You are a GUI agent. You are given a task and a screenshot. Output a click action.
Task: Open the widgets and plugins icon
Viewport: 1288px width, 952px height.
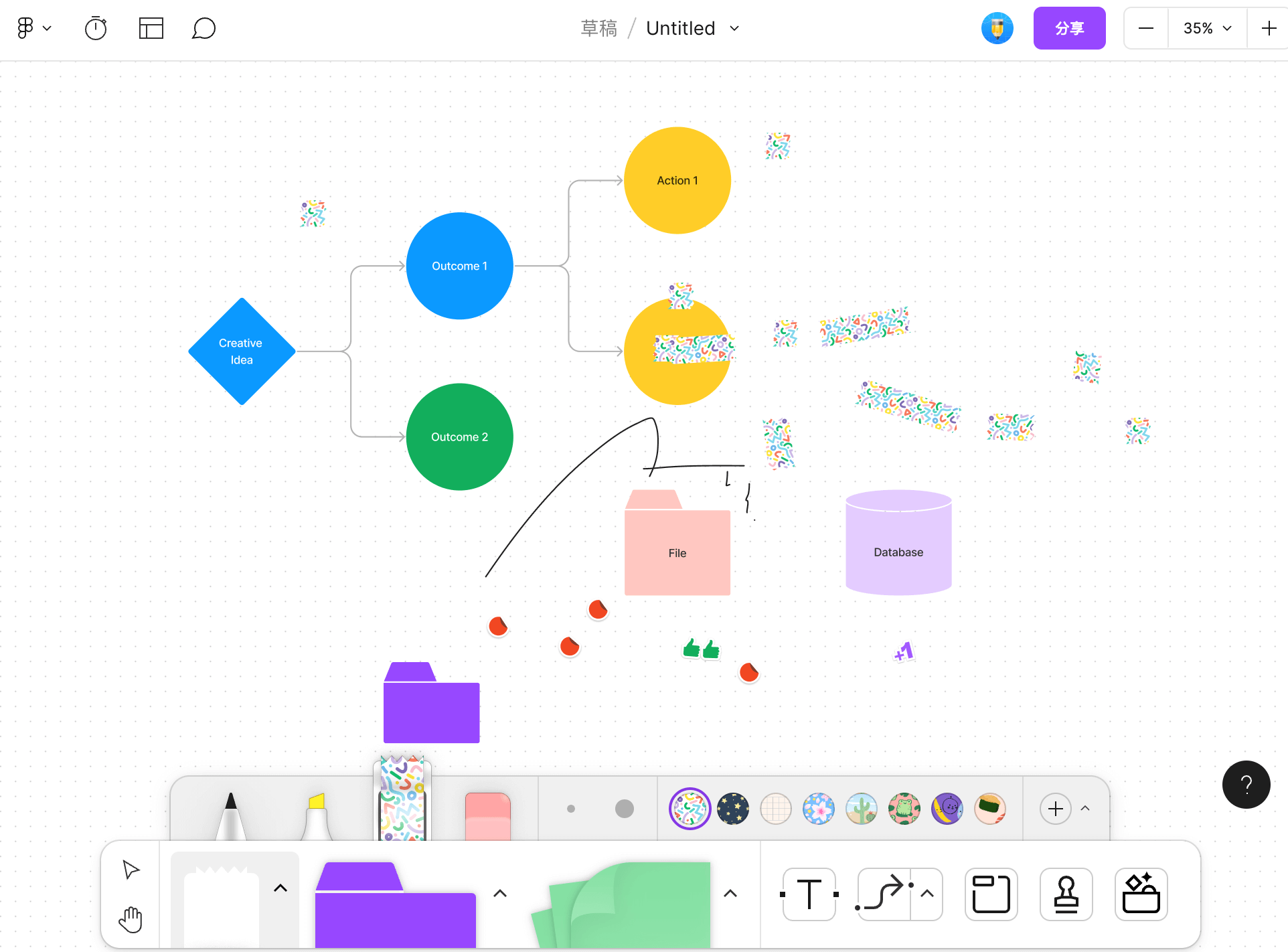point(1141,894)
